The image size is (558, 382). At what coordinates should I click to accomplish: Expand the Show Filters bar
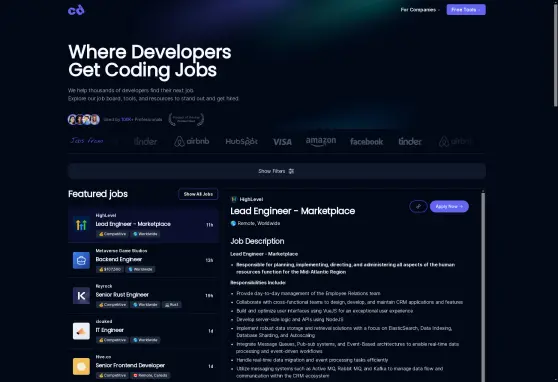(x=277, y=171)
